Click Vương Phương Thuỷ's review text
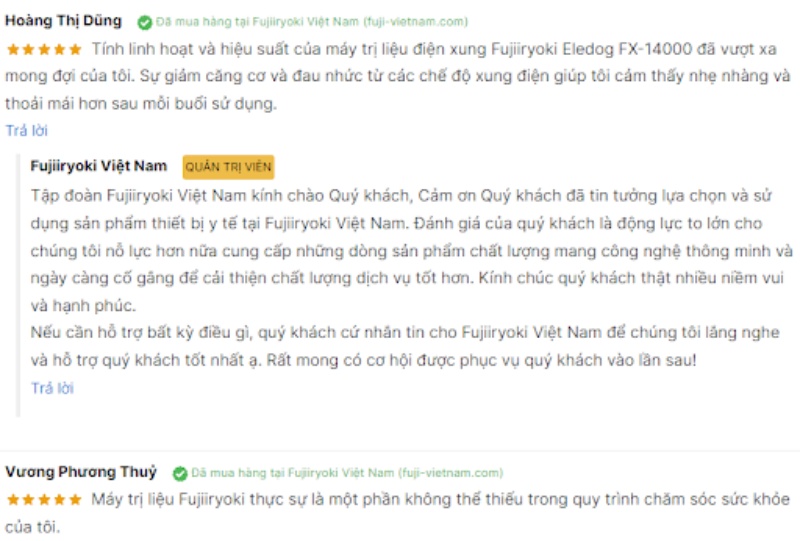Viewport: 800px width, 541px height. pyautogui.click(x=398, y=513)
